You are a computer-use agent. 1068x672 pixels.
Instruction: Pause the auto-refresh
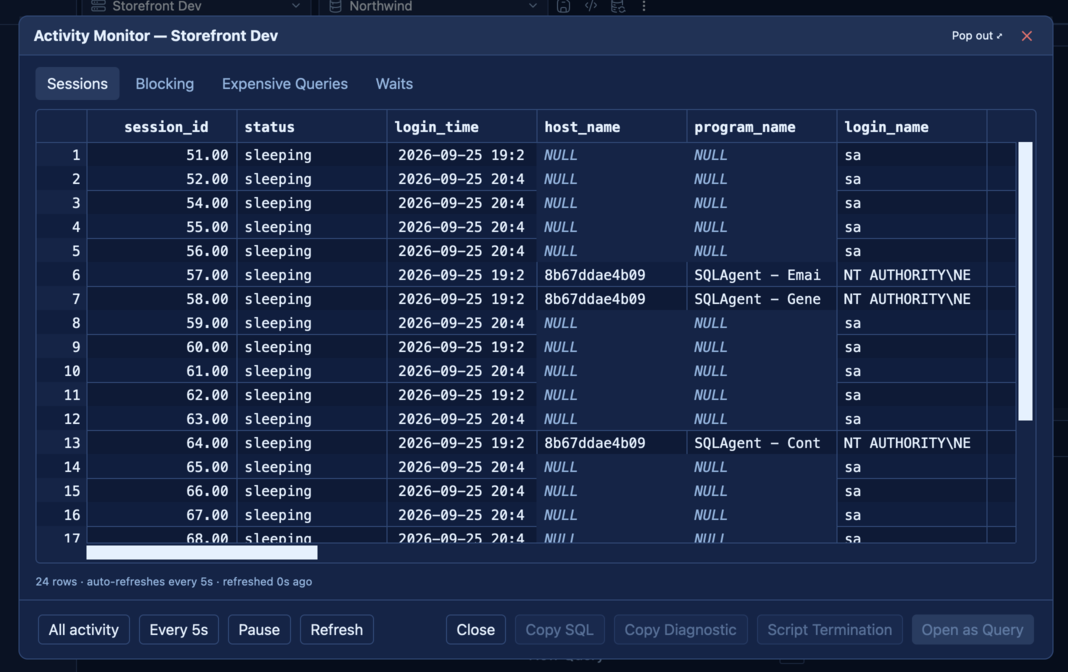pos(259,630)
